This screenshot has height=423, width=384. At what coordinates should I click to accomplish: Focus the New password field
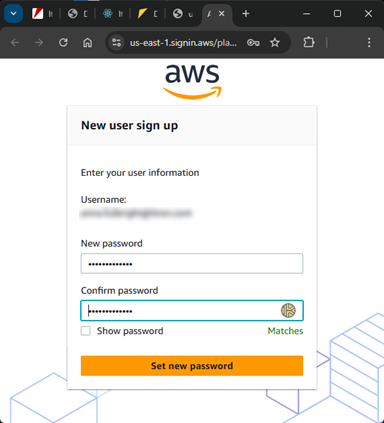[x=192, y=264]
